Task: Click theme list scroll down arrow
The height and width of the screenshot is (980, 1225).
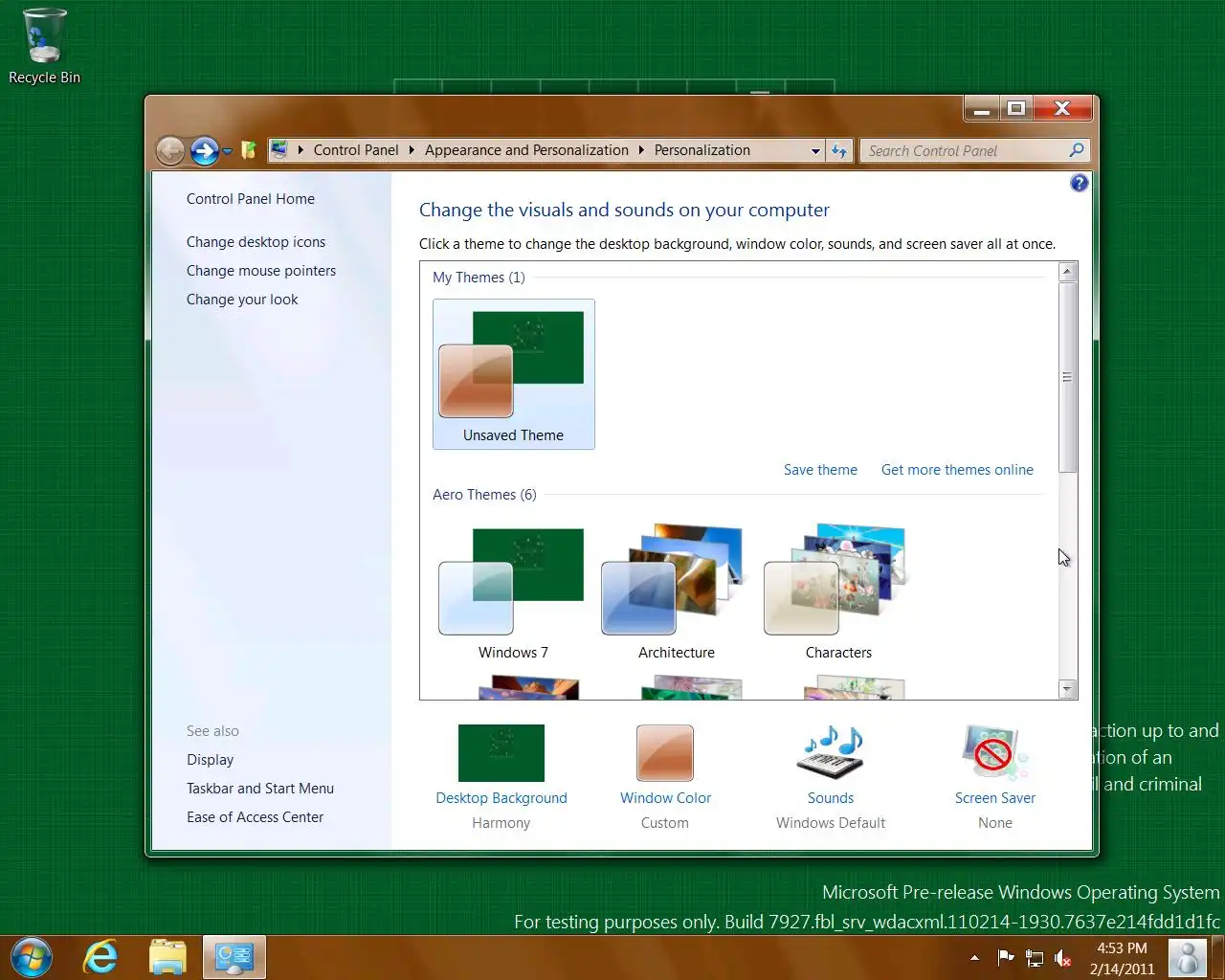Action: click(1068, 689)
